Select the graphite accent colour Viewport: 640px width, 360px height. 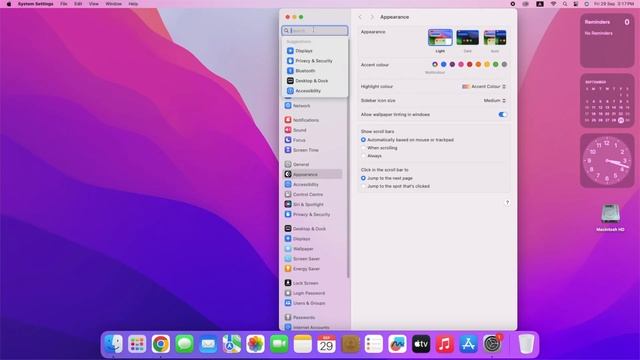(x=504, y=64)
